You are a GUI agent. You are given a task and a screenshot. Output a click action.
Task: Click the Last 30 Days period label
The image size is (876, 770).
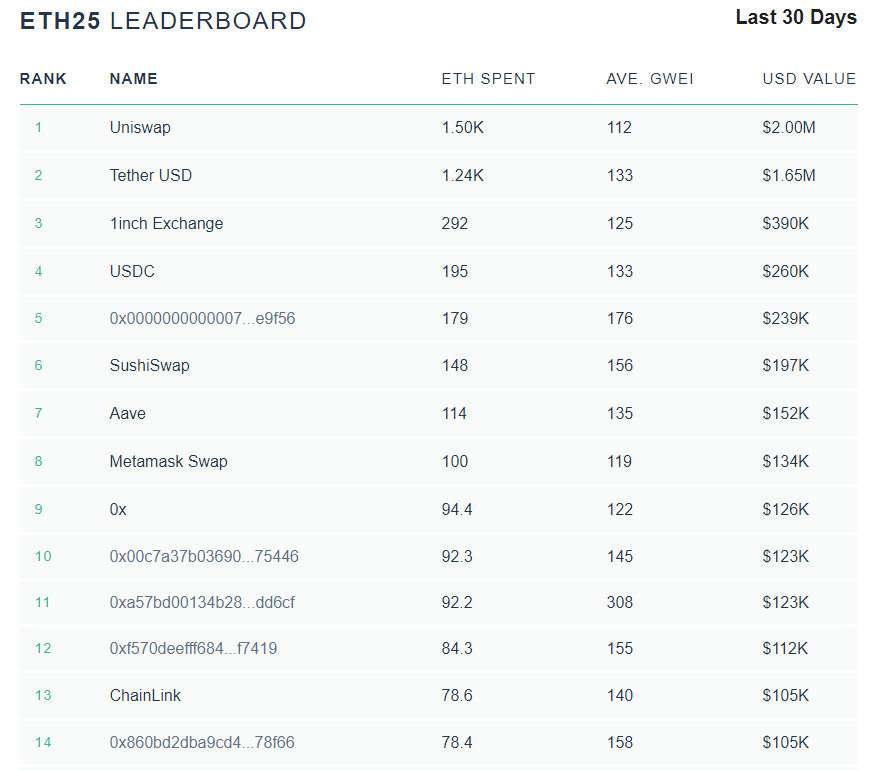pos(796,18)
